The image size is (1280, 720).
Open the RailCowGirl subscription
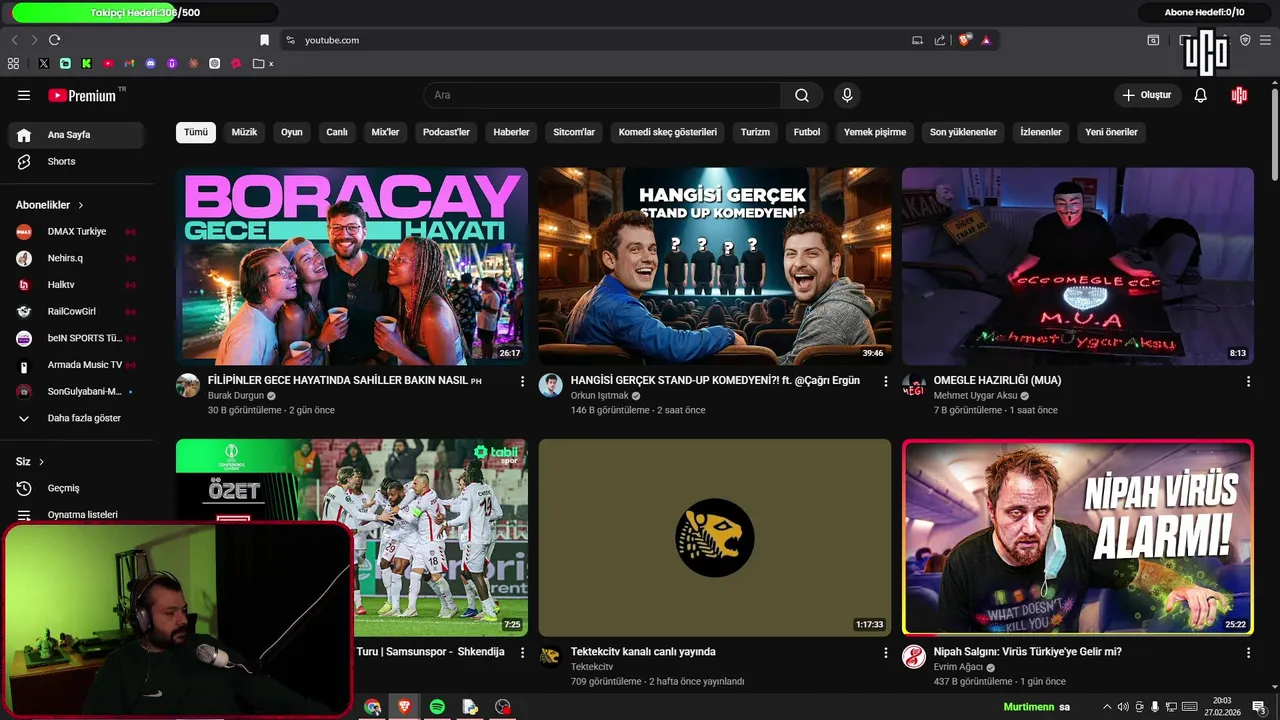tap(78, 311)
